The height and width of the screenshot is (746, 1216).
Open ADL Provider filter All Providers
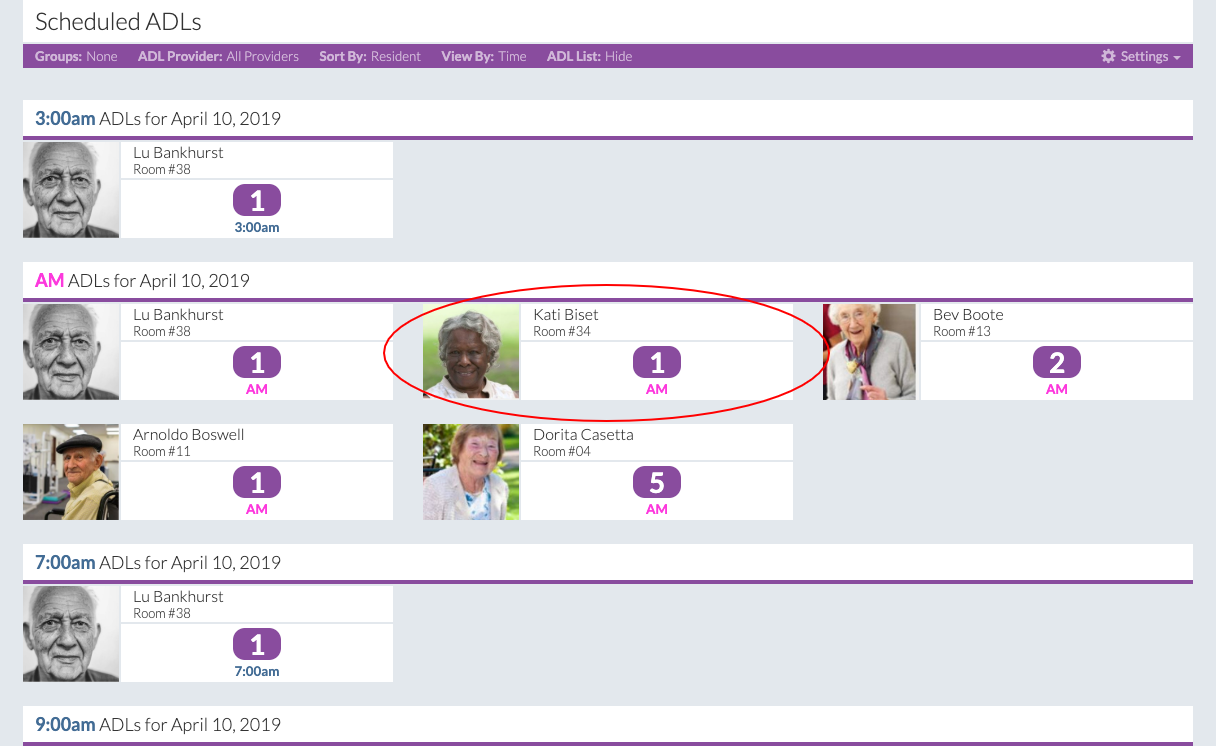coord(218,56)
